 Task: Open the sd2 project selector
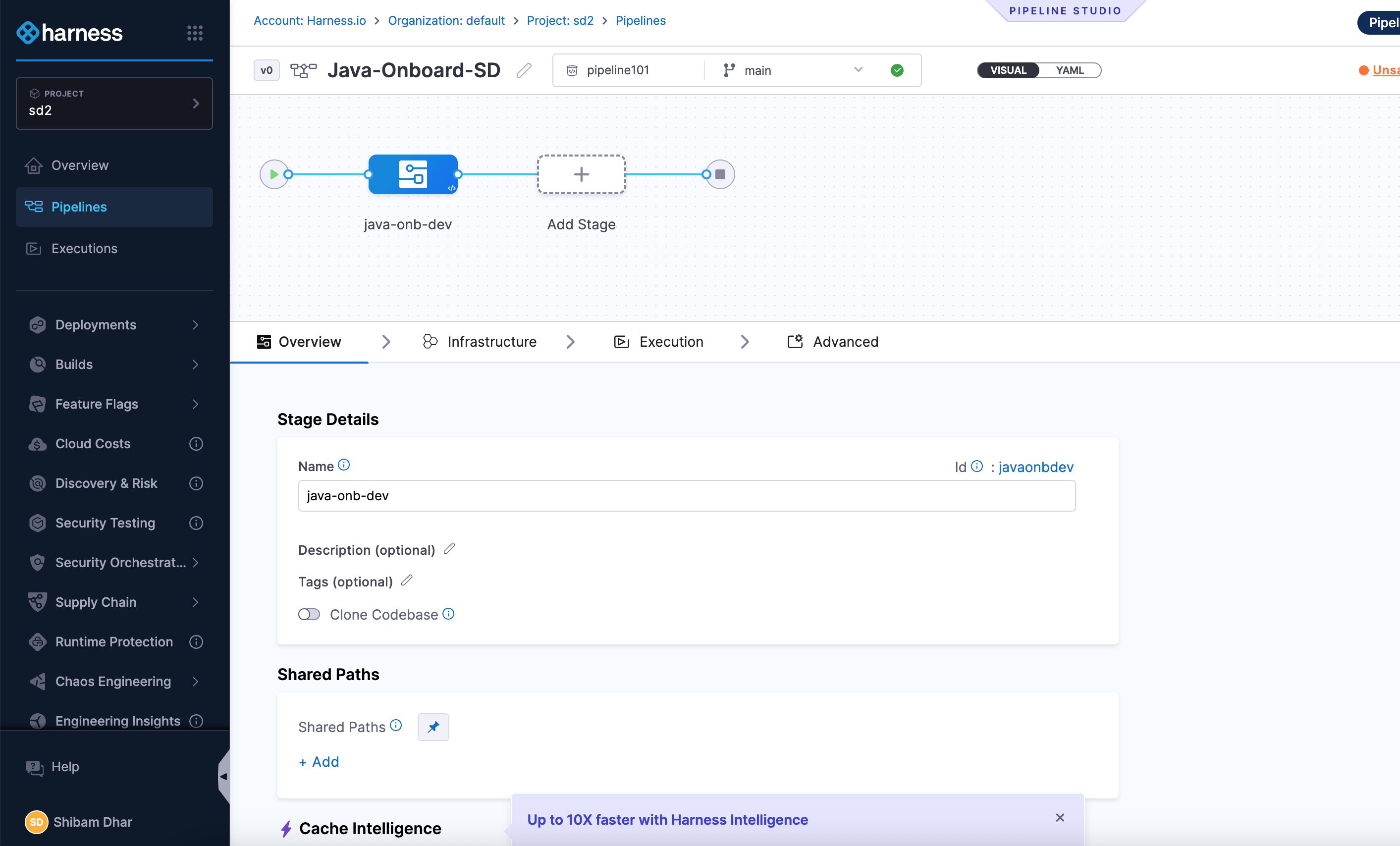pyautogui.click(x=114, y=104)
